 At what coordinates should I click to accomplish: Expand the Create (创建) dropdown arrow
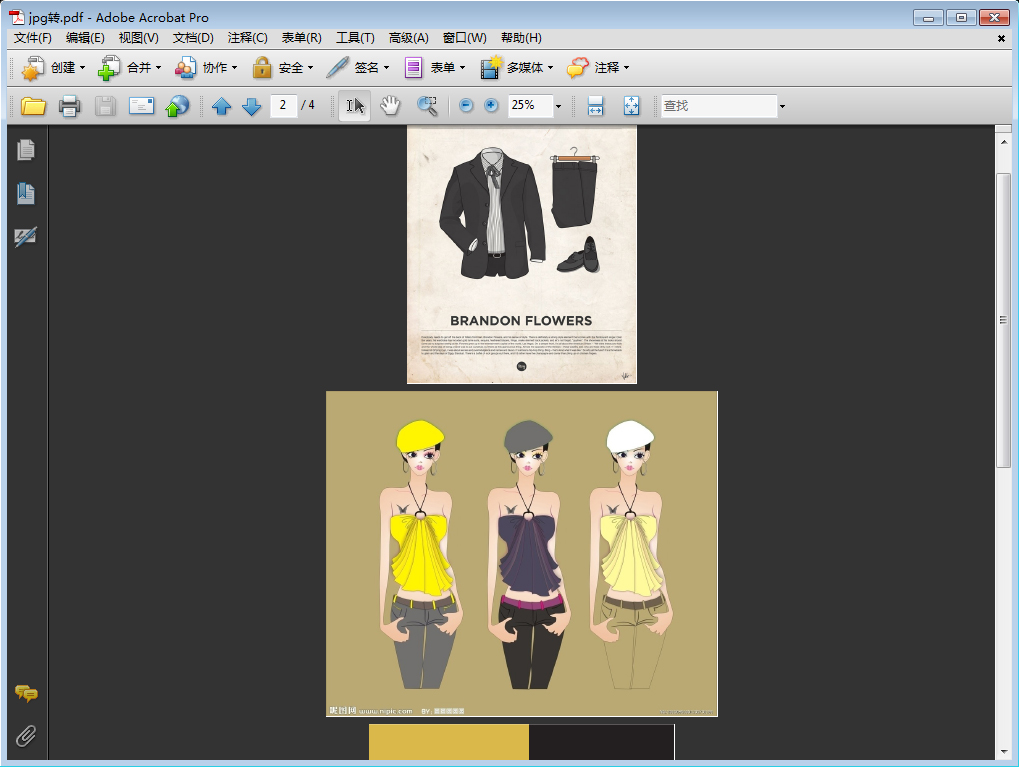point(83,68)
